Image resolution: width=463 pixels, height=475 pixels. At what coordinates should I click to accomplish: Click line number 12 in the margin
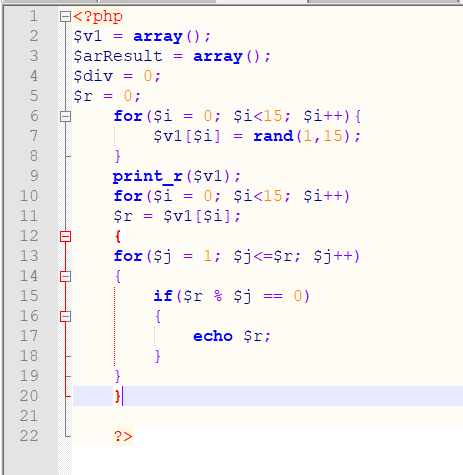coord(29,236)
